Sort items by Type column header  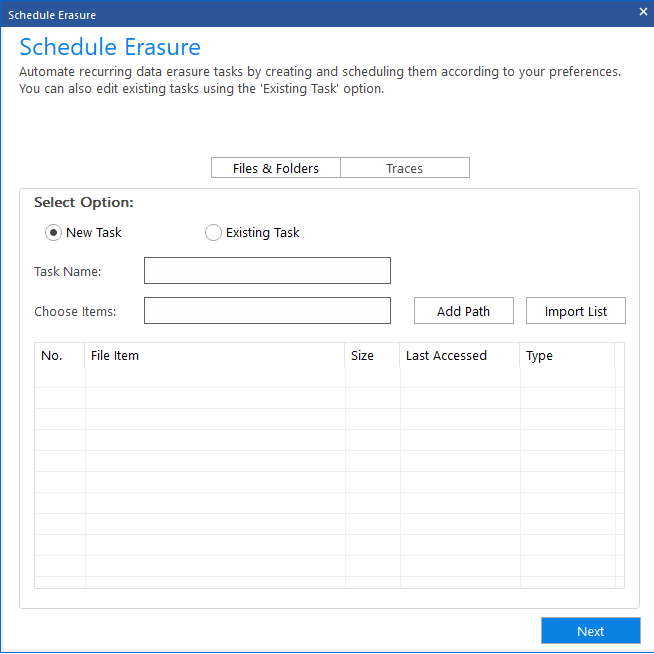tap(567, 355)
